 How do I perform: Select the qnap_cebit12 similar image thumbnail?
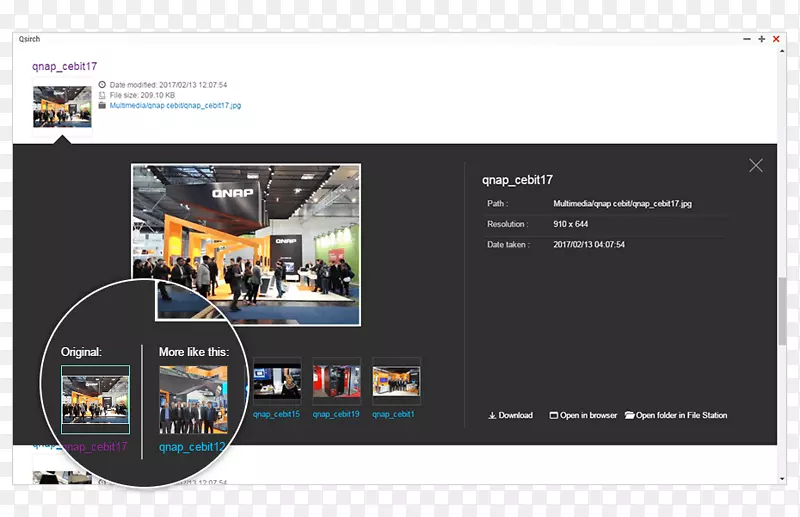click(194, 399)
